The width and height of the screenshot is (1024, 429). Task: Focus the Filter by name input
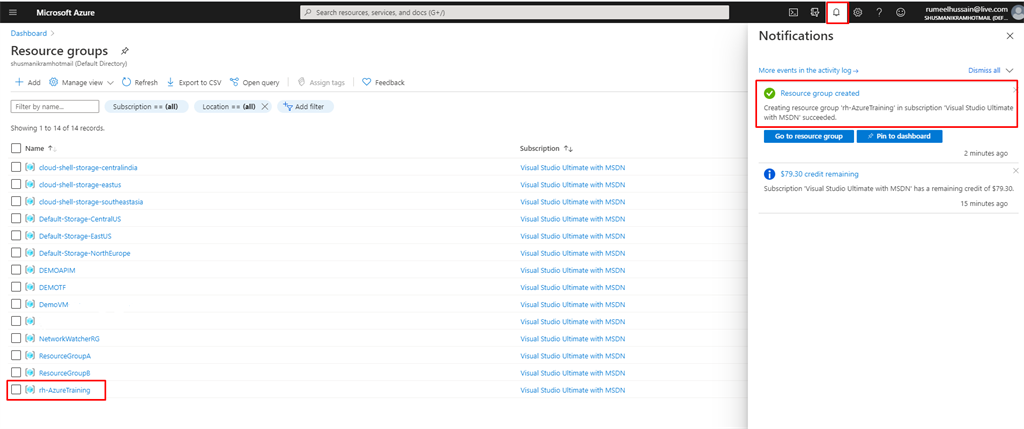[x=55, y=106]
